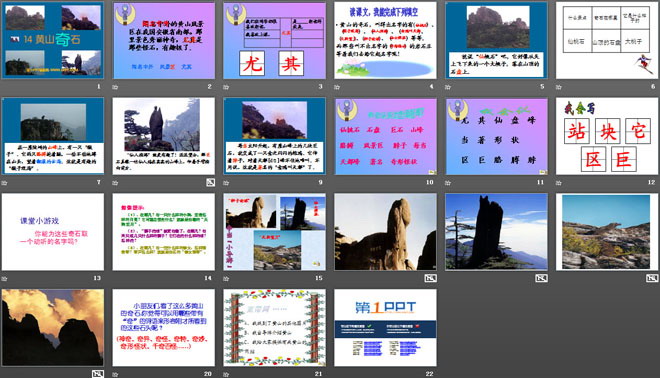Click the animation star beneath slide 5

click(x=448, y=87)
